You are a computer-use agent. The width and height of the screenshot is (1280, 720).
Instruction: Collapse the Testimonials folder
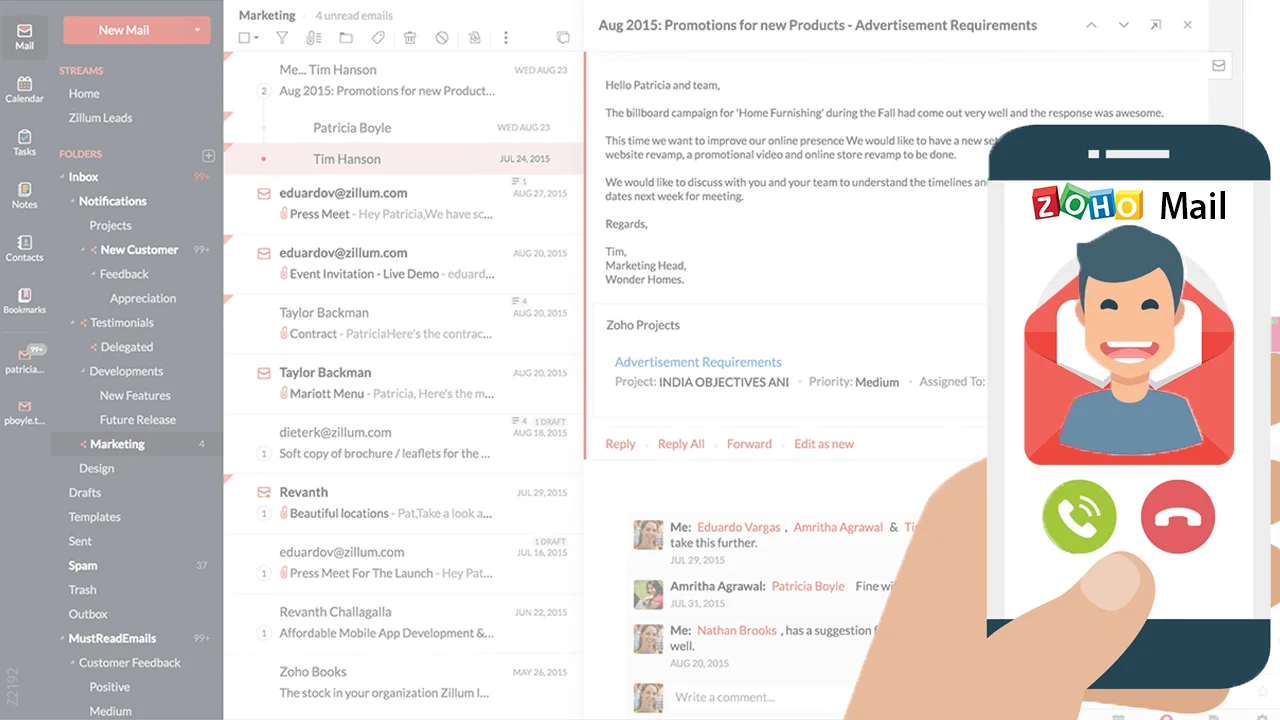pos(73,323)
